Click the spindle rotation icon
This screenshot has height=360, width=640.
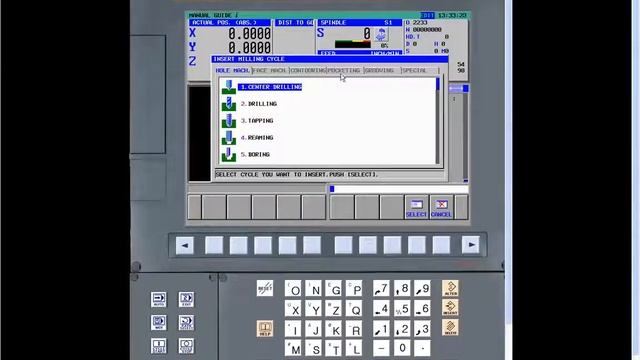click(381, 34)
